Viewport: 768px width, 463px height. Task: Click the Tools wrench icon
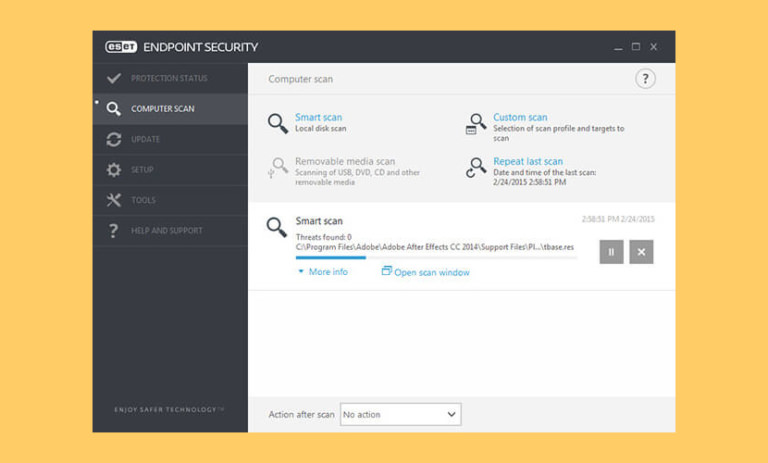(114, 200)
